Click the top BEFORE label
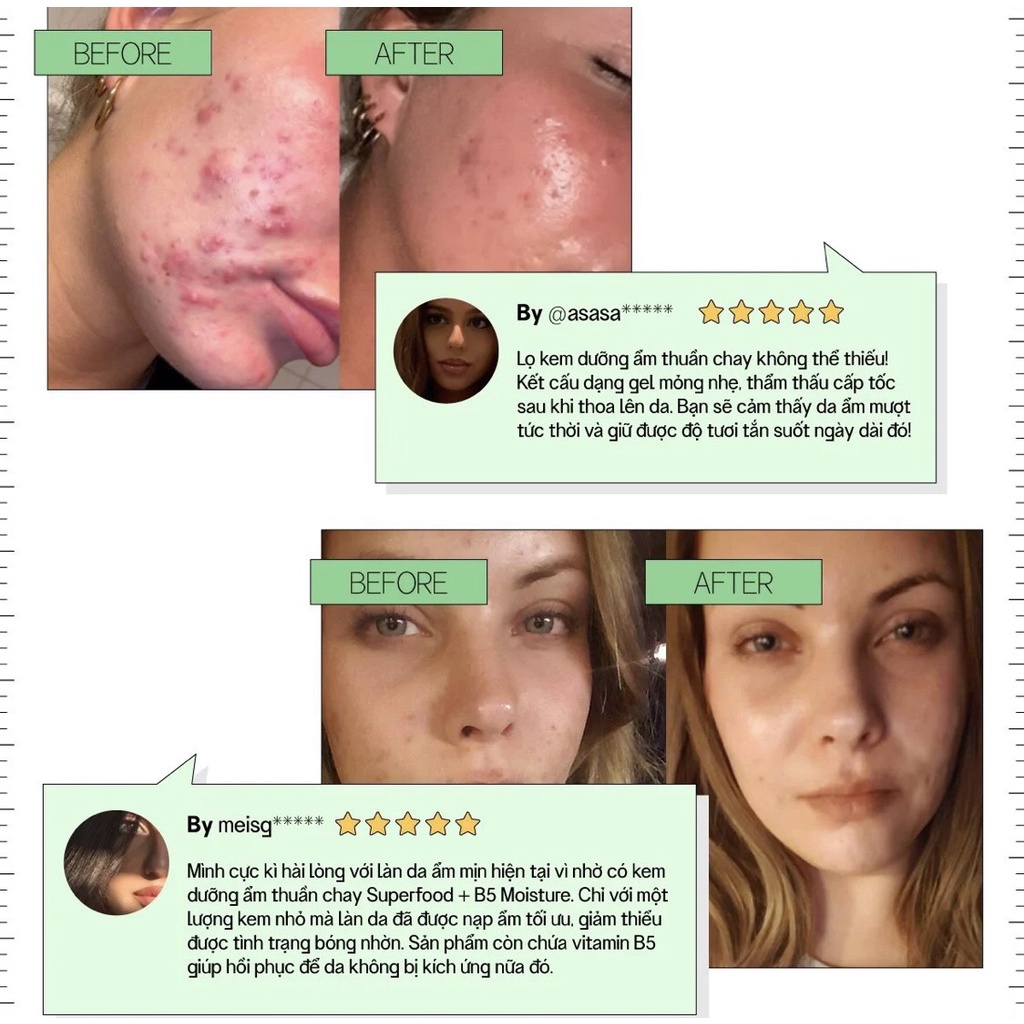1024x1024 pixels. tap(123, 53)
